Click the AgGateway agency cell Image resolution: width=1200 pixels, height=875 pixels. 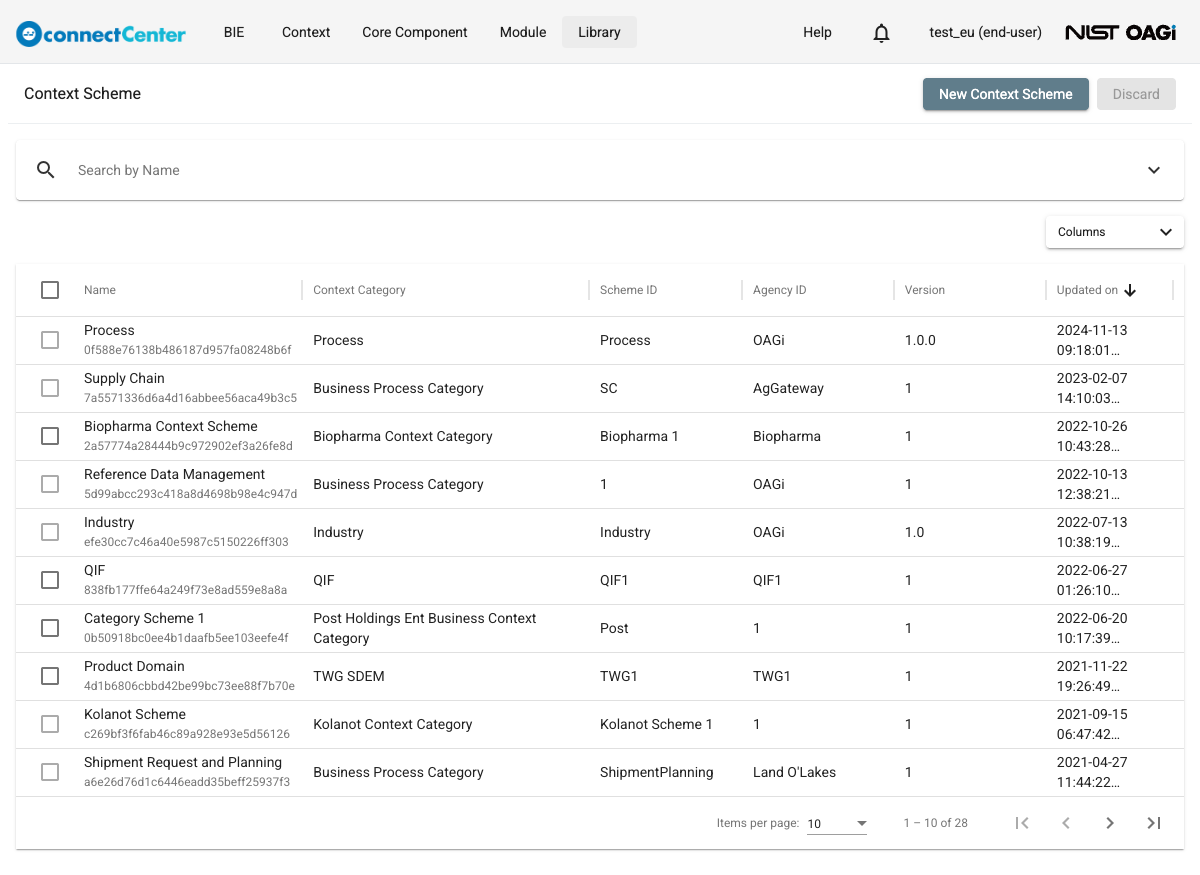tap(788, 388)
